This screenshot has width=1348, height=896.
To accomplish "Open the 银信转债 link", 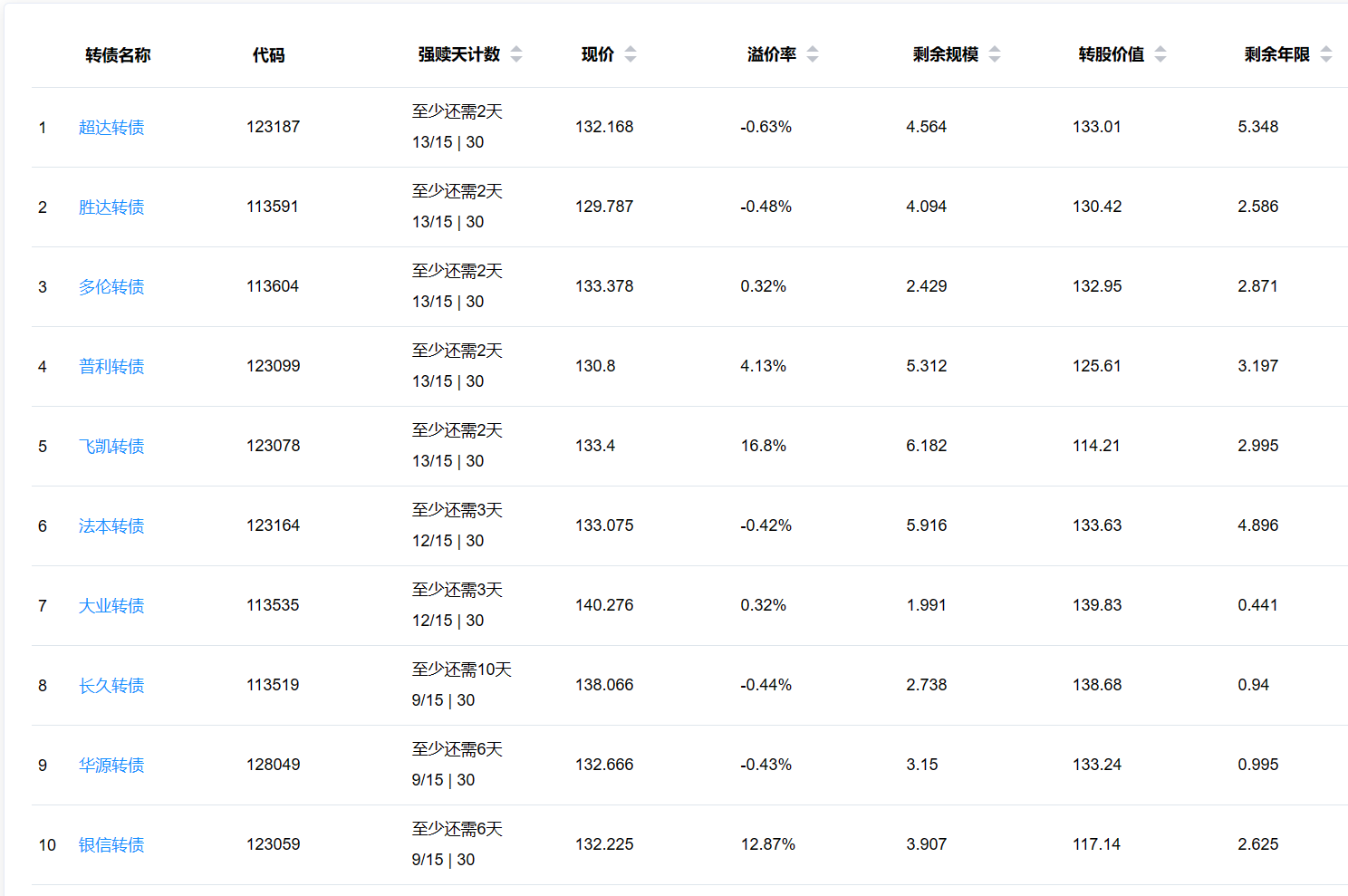I will (x=111, y=845).
